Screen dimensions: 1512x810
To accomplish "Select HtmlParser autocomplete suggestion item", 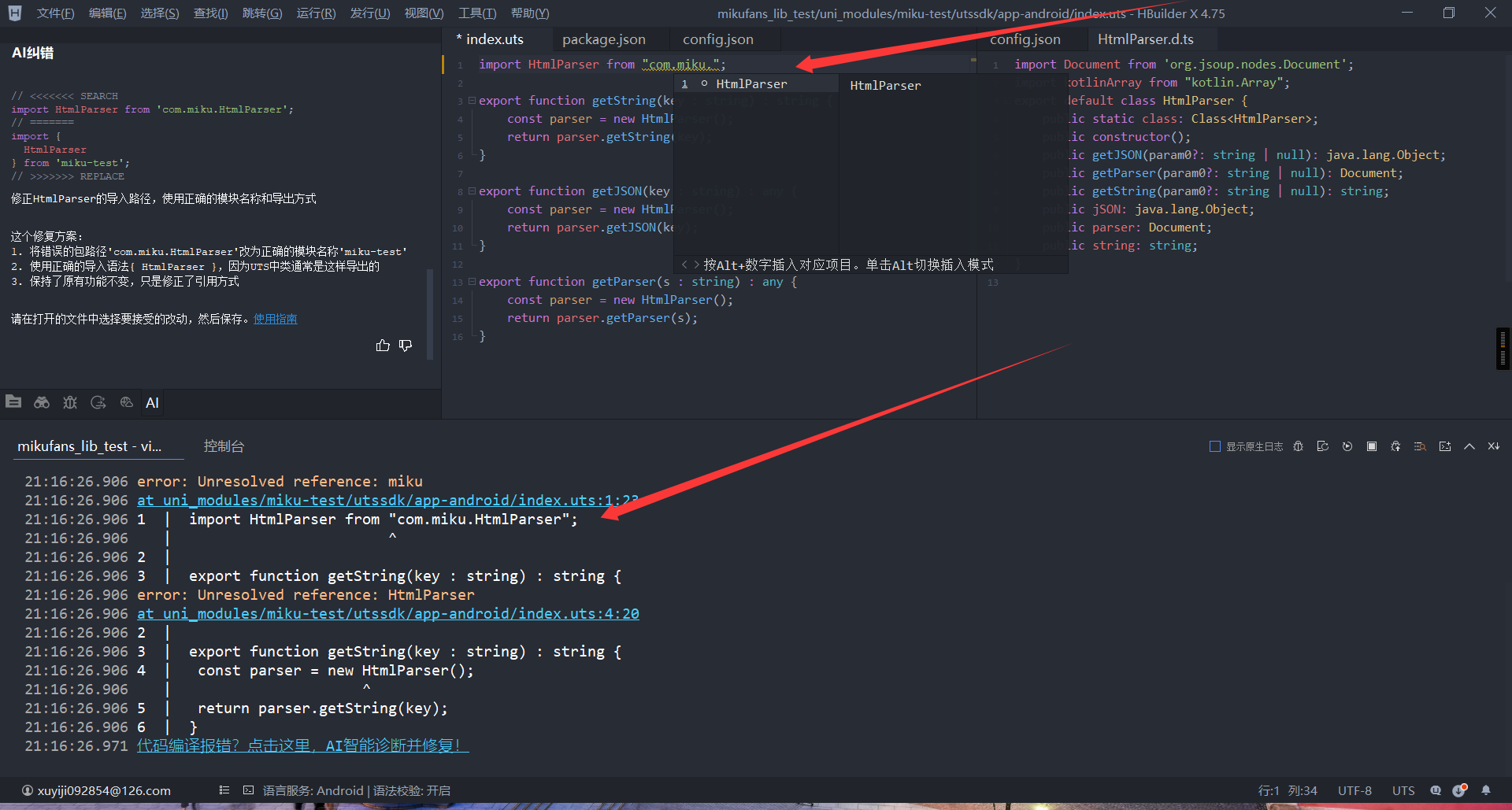I will 756,84.
